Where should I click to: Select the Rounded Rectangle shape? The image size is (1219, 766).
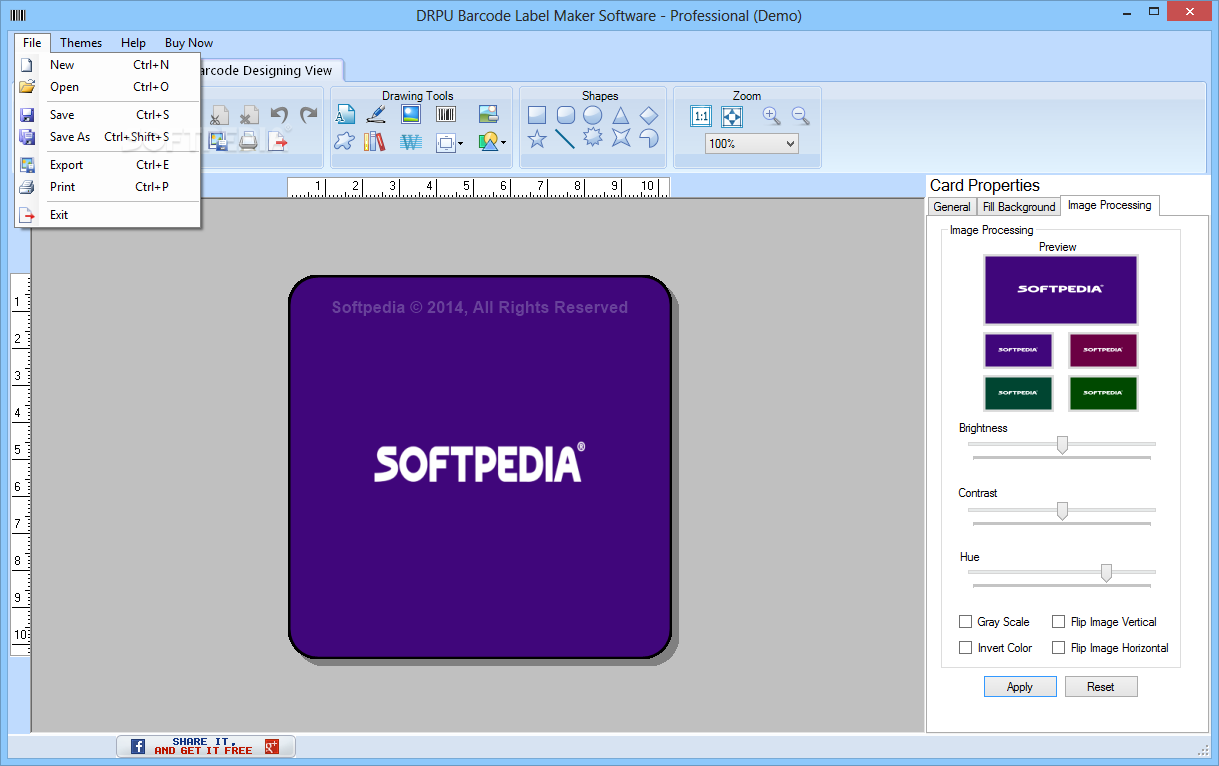565,115
